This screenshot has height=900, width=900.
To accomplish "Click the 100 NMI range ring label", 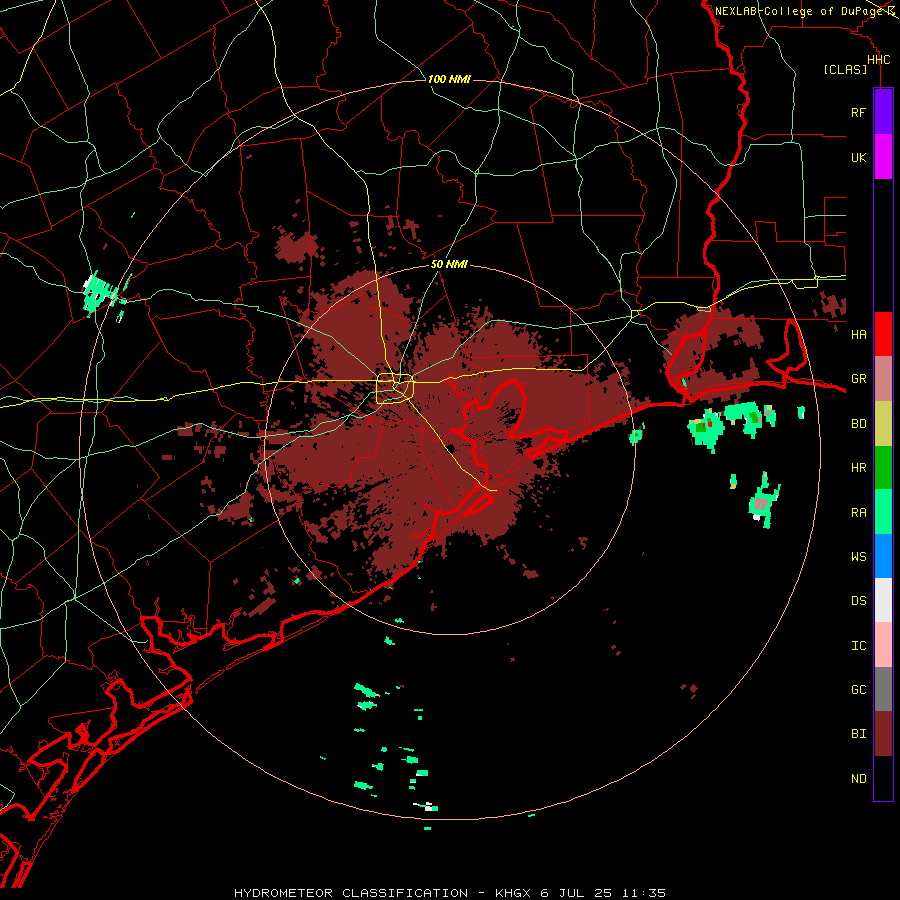I will pos(449,79).
